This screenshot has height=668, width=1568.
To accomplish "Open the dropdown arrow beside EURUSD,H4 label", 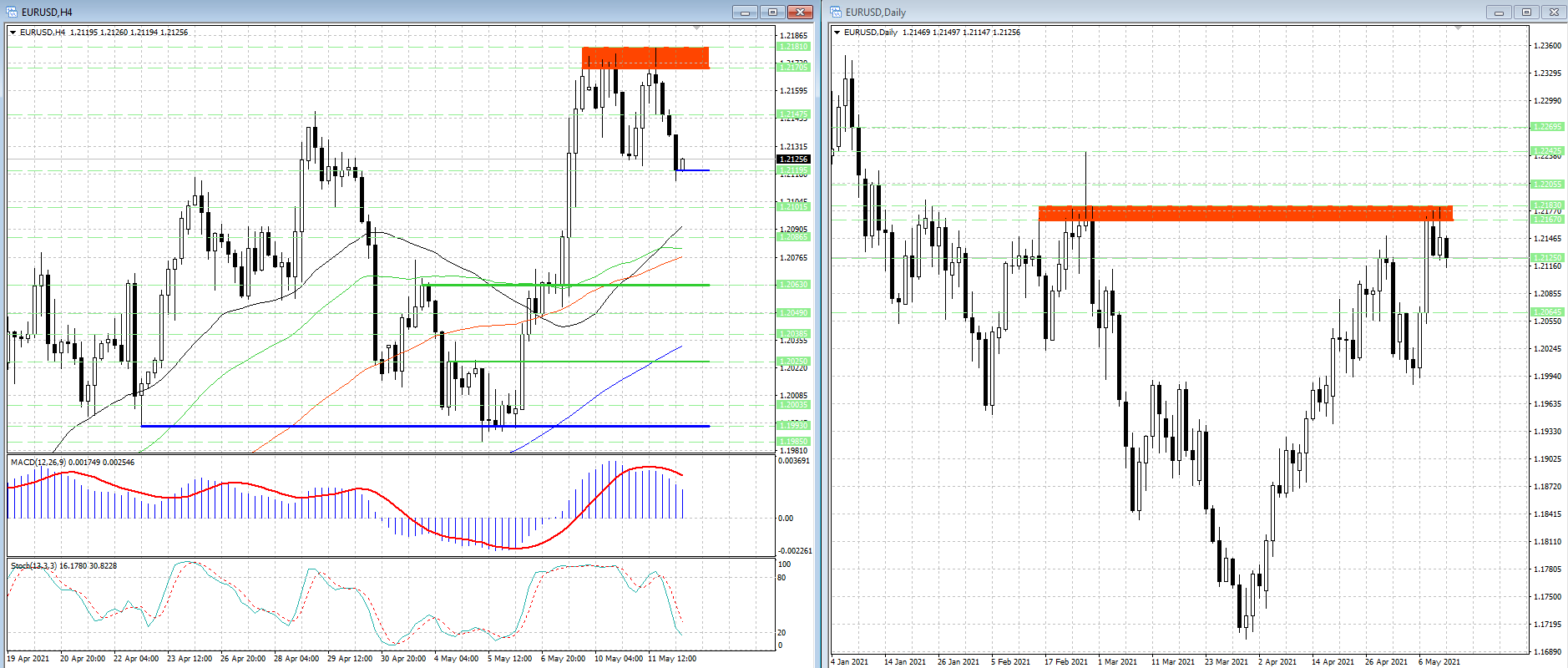I will [13, 33].
